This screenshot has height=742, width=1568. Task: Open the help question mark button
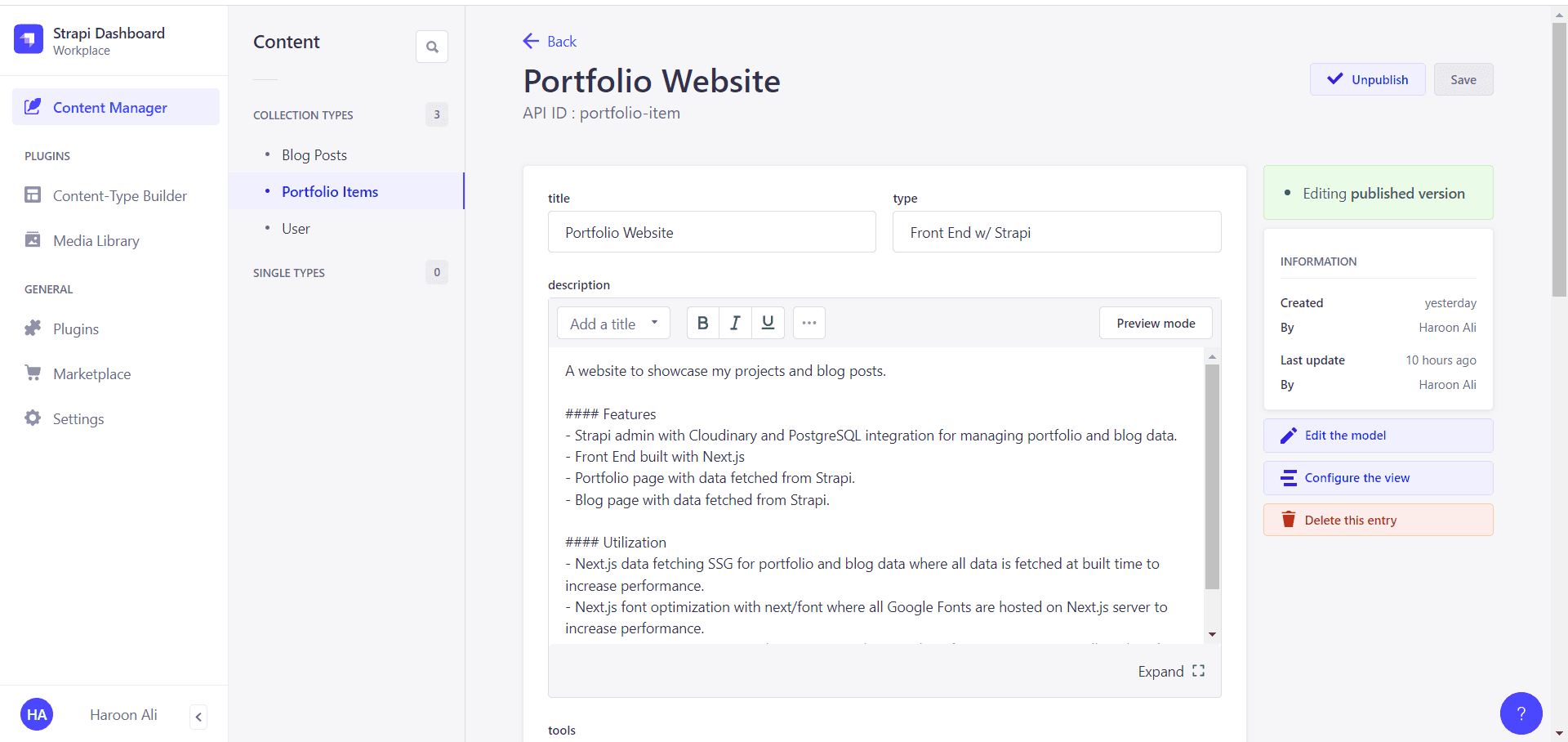tap(1521, 713)
